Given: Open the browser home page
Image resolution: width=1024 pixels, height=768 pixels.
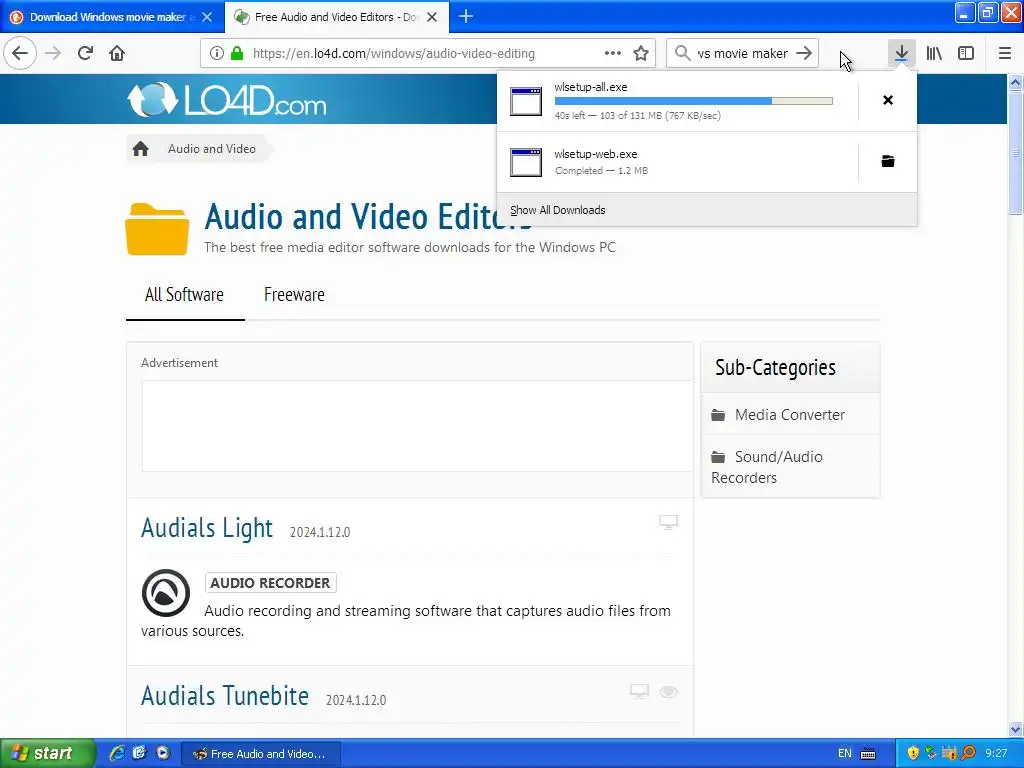Looking at the screenshot, I should [x=117, y=53].
